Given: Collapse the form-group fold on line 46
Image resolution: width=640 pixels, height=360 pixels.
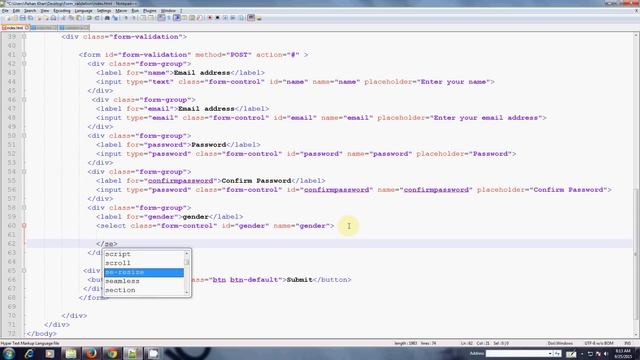Looking at the screenshot, I should point(24,100).
